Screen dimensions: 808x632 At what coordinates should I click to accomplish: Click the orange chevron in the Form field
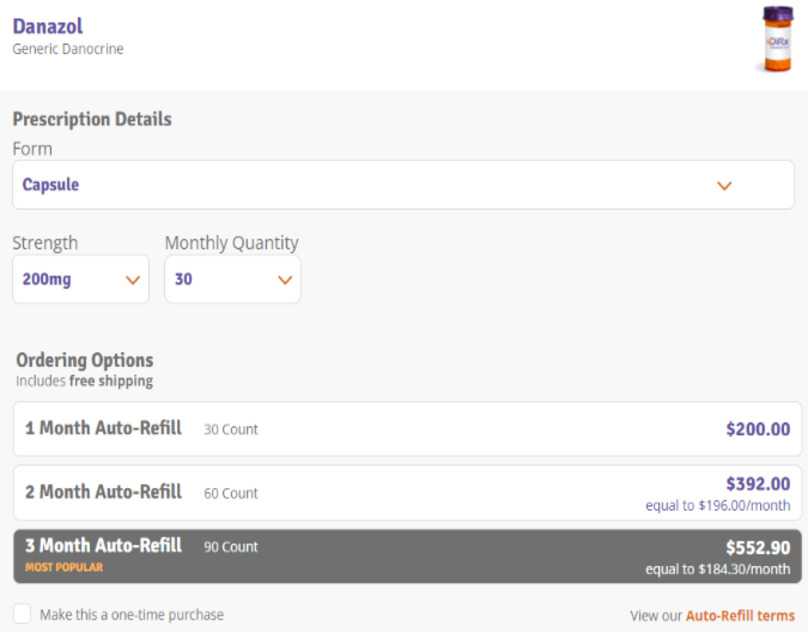[x=725, y=186]
